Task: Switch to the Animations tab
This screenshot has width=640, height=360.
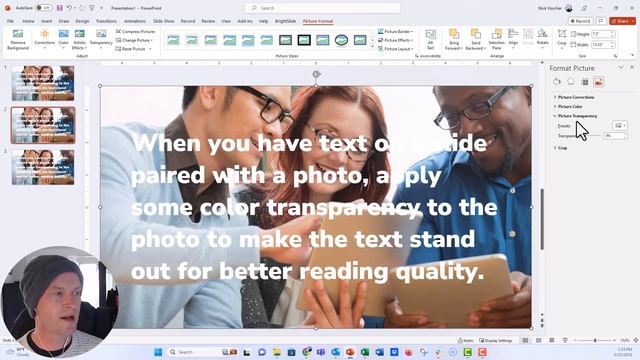Action: [x=135, y=21]
